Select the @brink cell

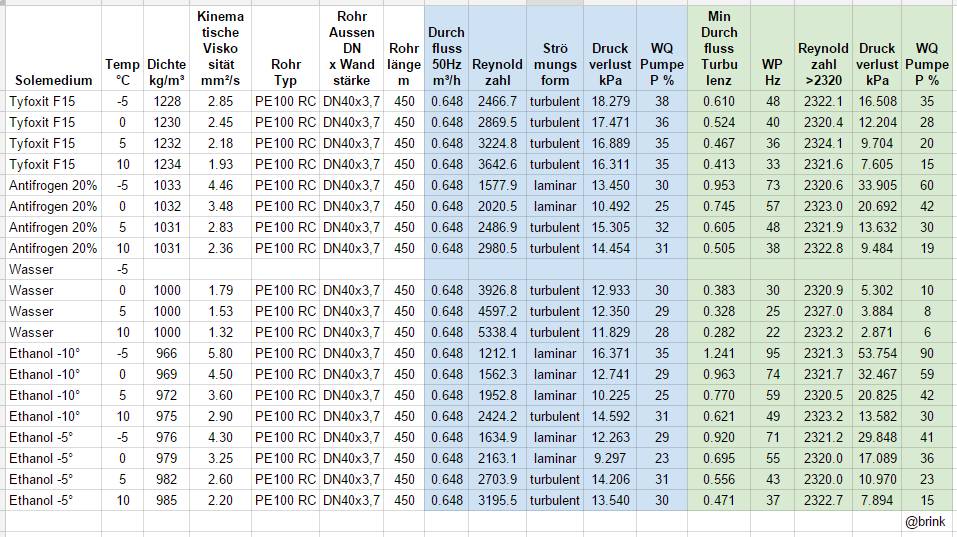[925, 522]
